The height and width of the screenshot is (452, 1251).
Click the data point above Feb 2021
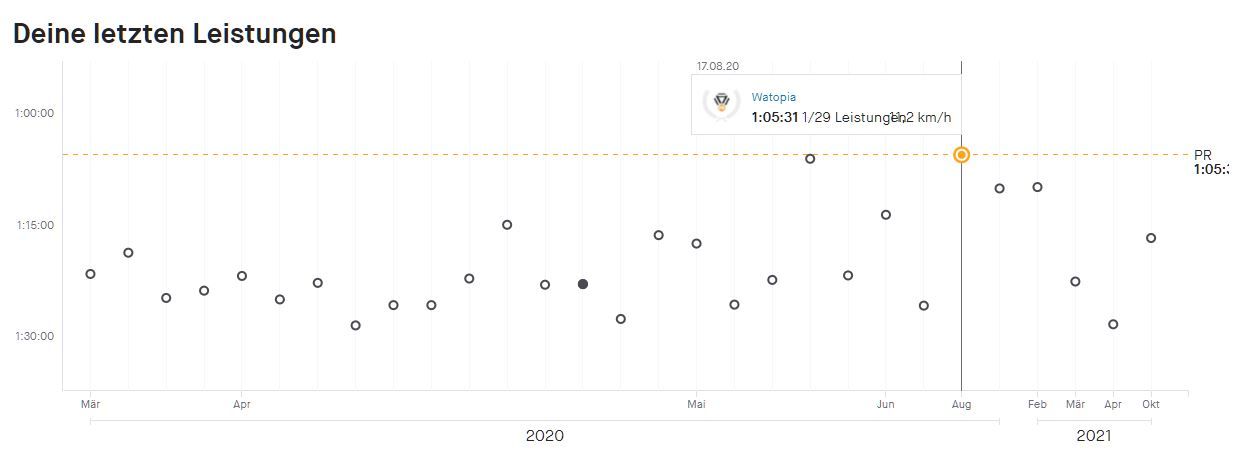tap(1037, 187)
